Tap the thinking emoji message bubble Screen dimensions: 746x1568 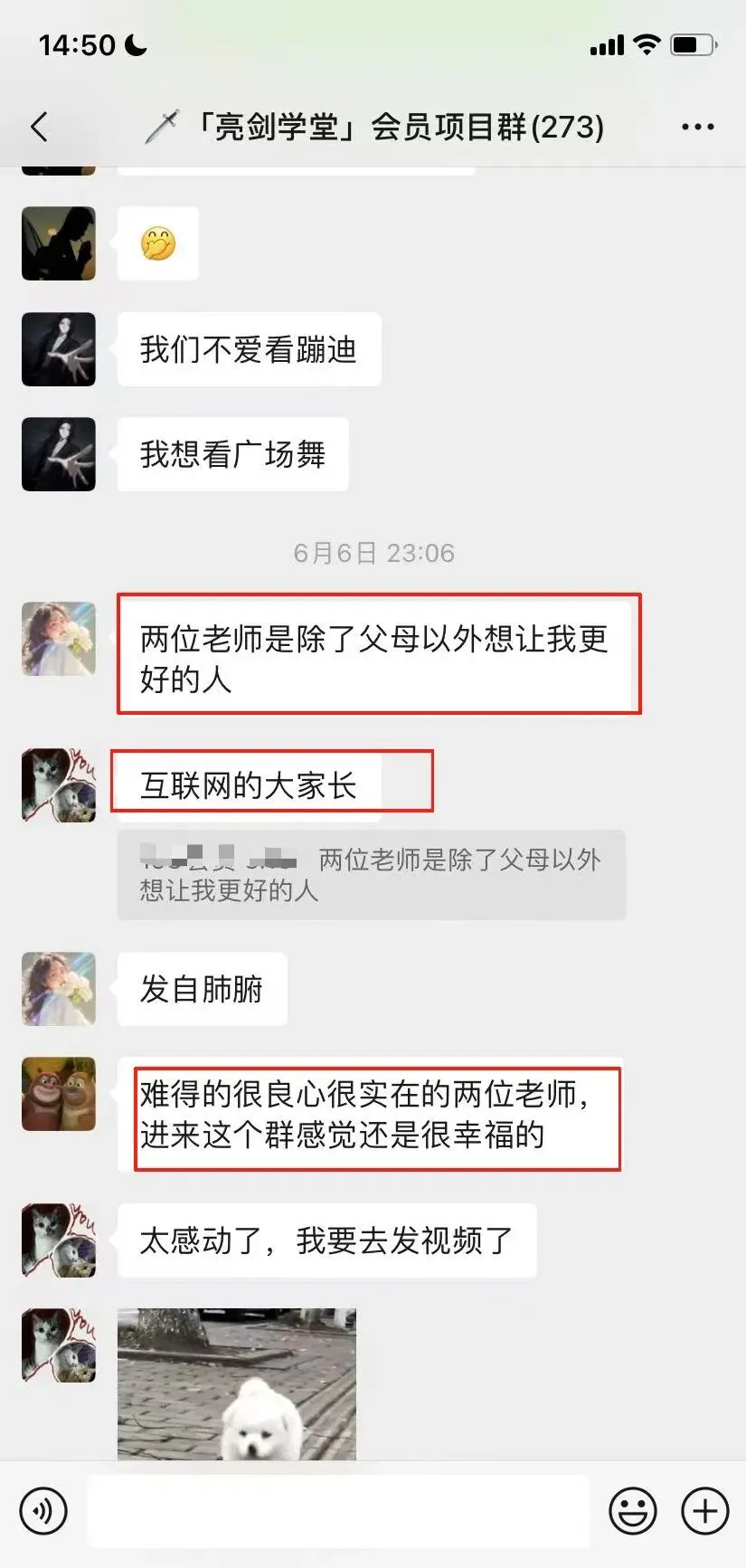[158, 243]
